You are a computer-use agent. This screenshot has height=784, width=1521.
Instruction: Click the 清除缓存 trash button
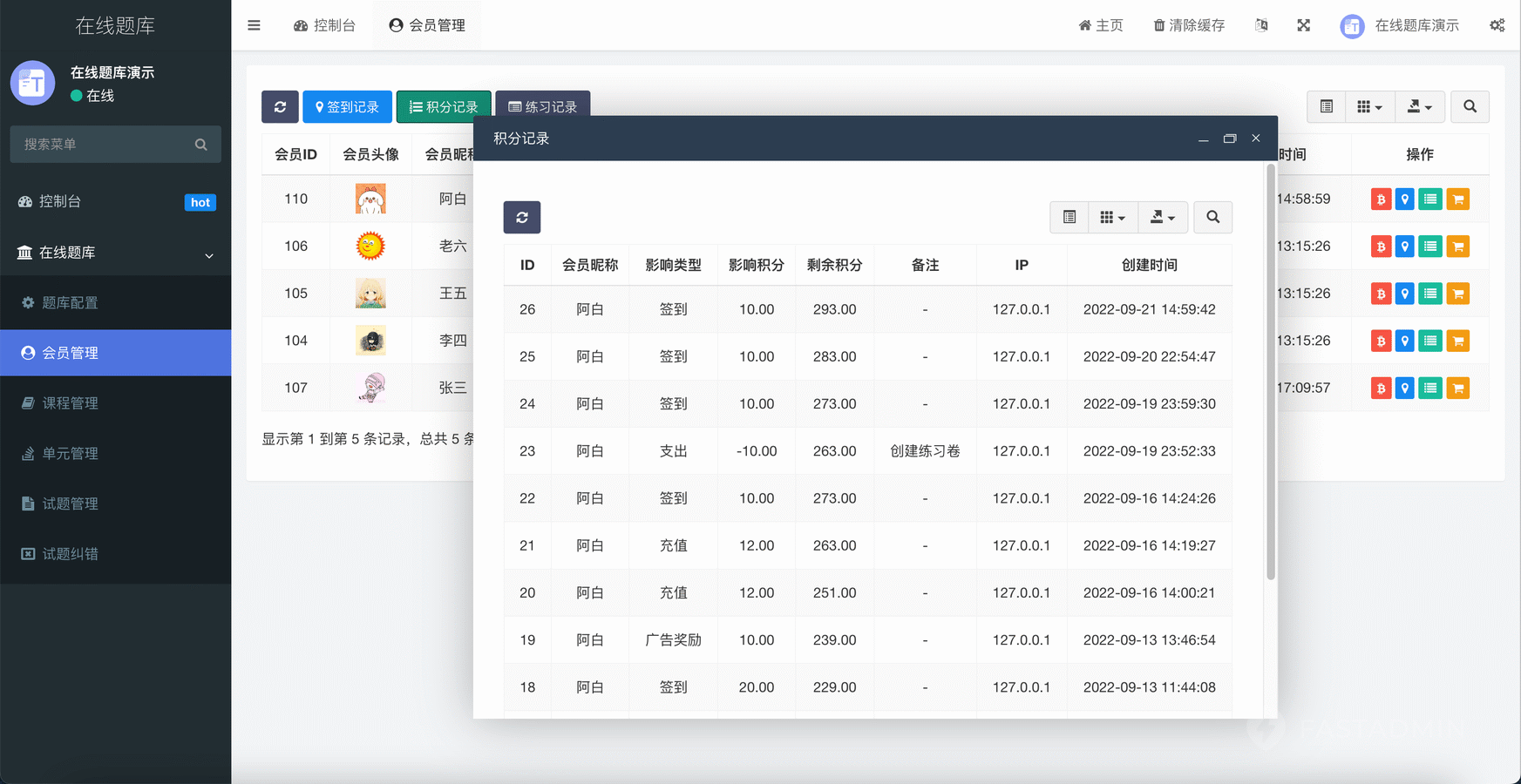(1189, 25)
